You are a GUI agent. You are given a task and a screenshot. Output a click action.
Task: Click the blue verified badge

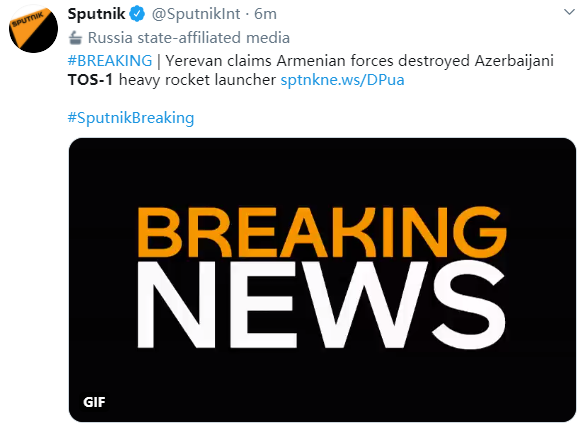point(137,14)
